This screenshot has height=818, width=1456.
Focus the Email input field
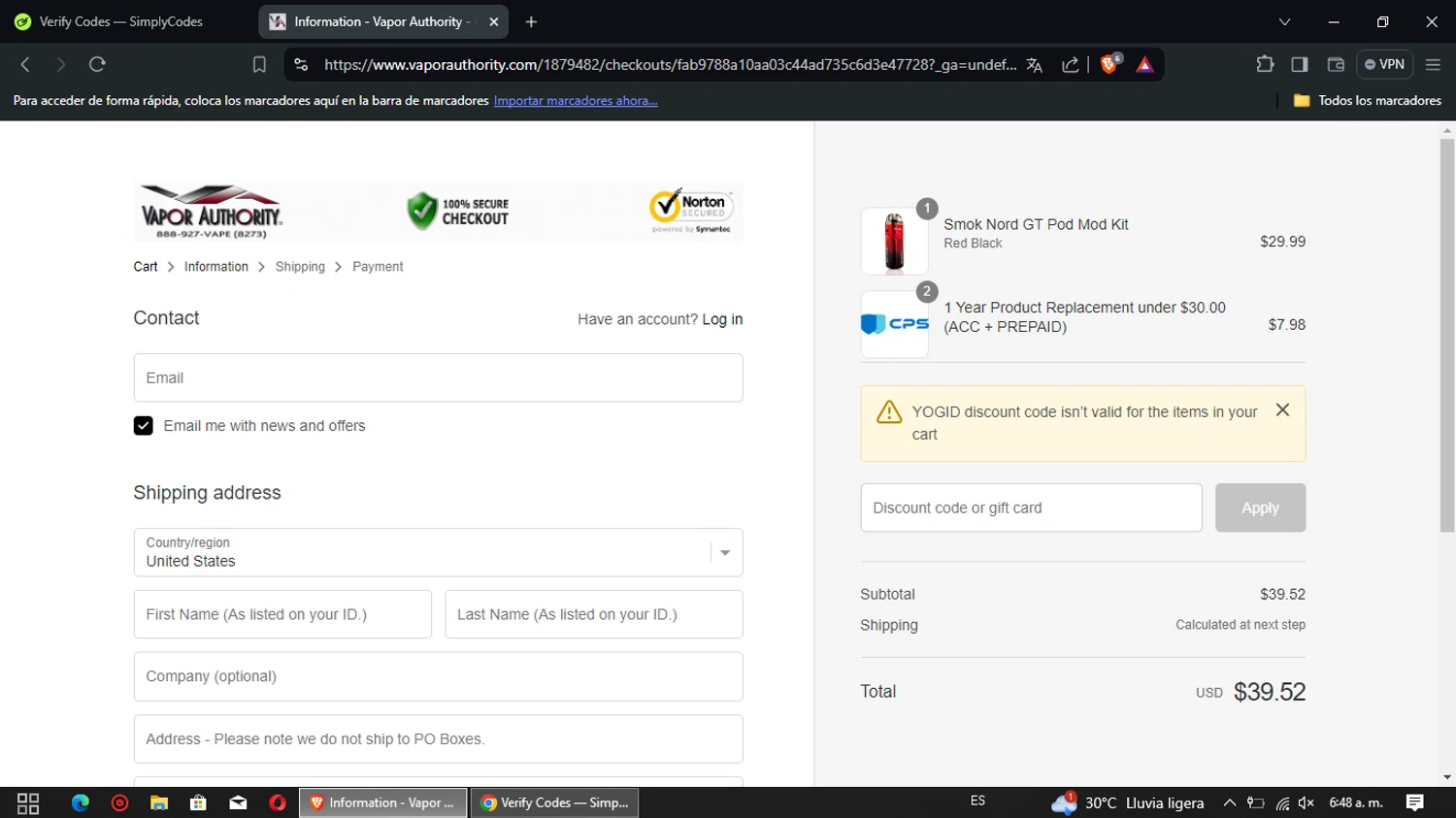pyautogui.click(x=438, y=377)
